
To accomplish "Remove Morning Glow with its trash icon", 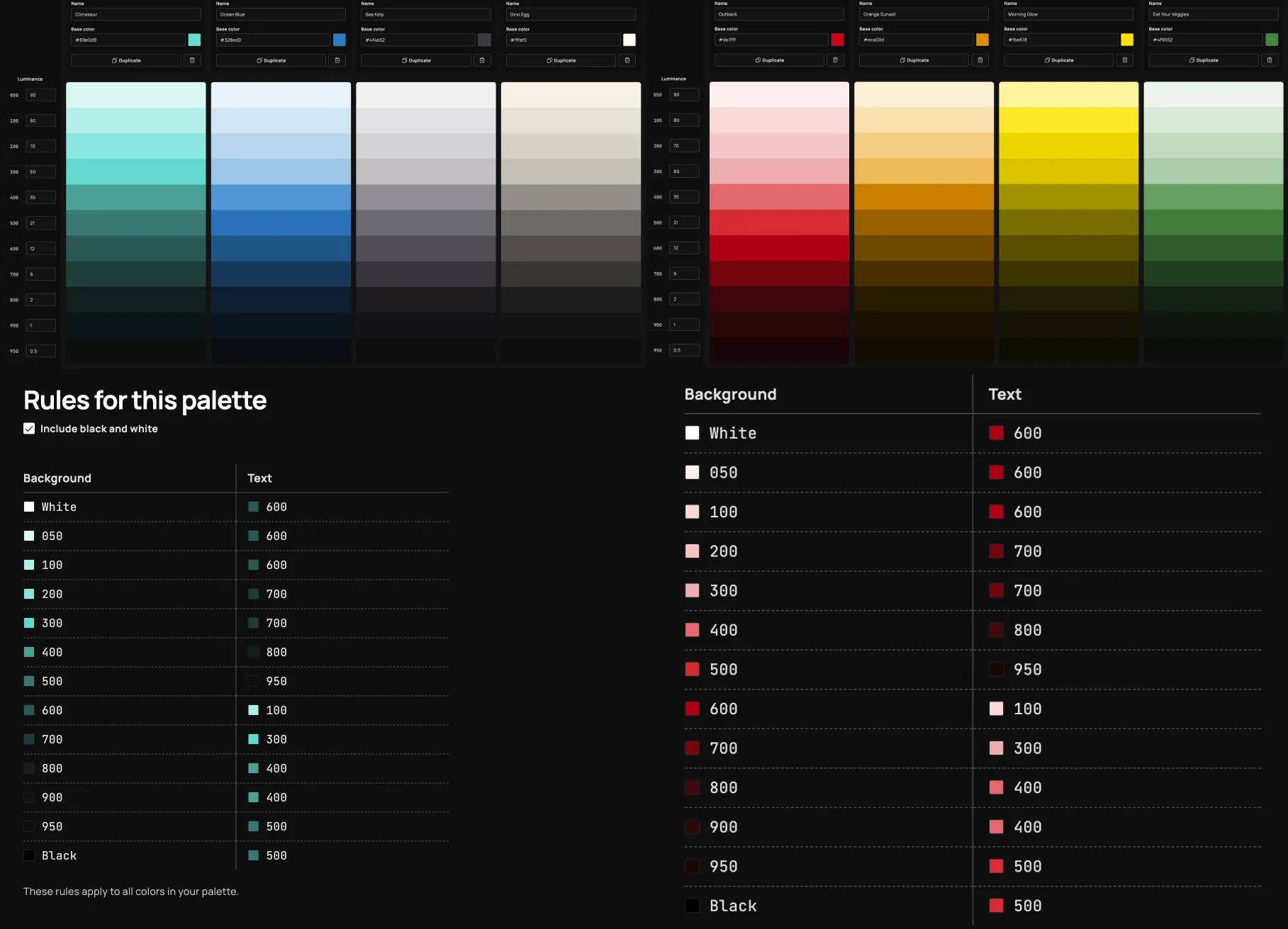I will point(1125,60).
